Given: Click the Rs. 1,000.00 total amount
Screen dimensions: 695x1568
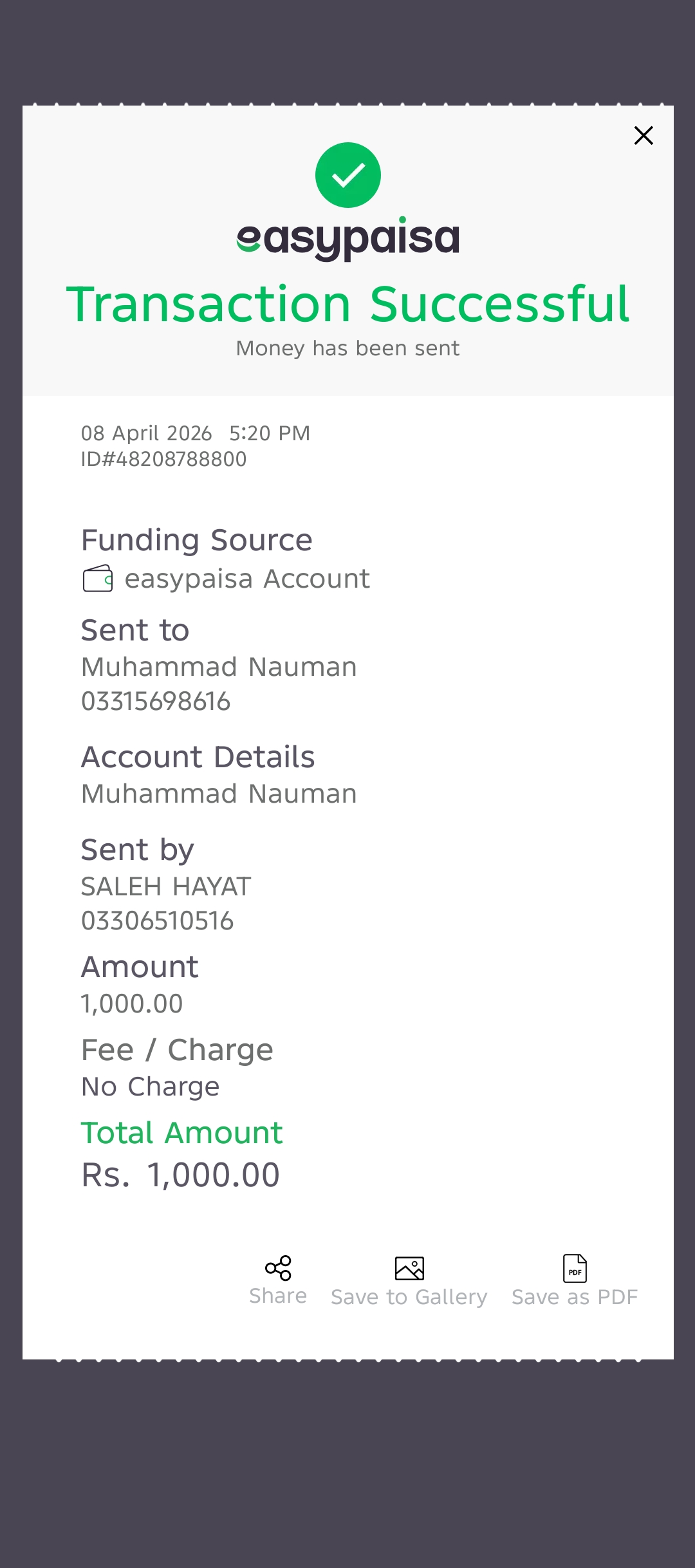Looking at the screenshot, I should click(180, 1175).
